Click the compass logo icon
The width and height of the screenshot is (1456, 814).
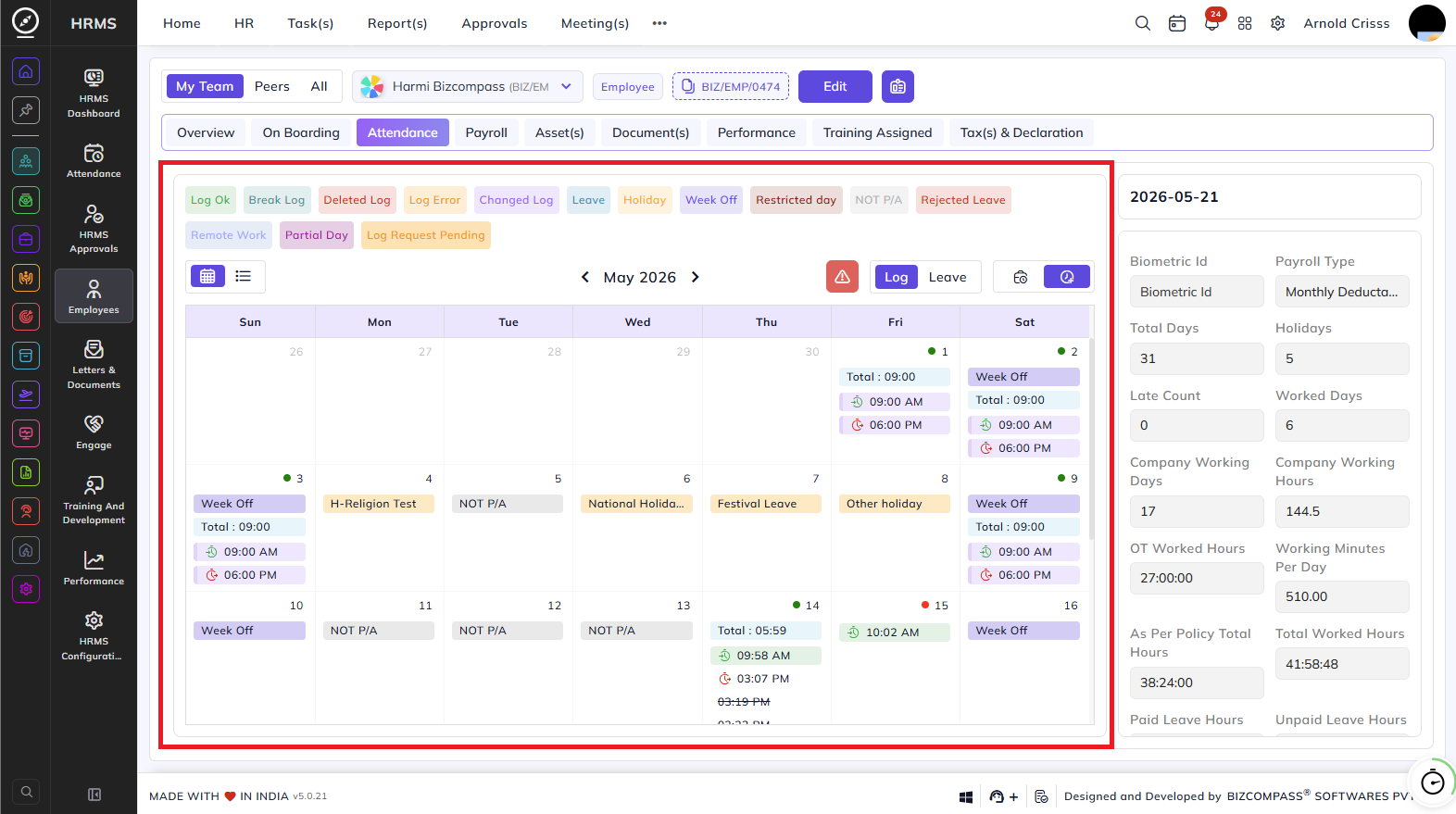25,22
